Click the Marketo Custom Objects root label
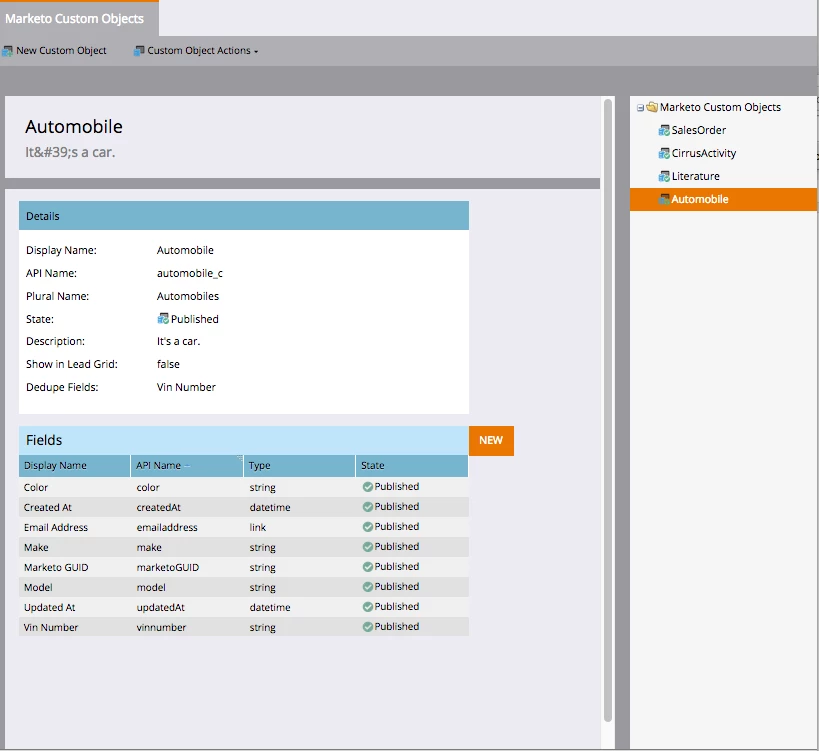The width and height of the screenshot is (819, 751). tap(720, 107)
